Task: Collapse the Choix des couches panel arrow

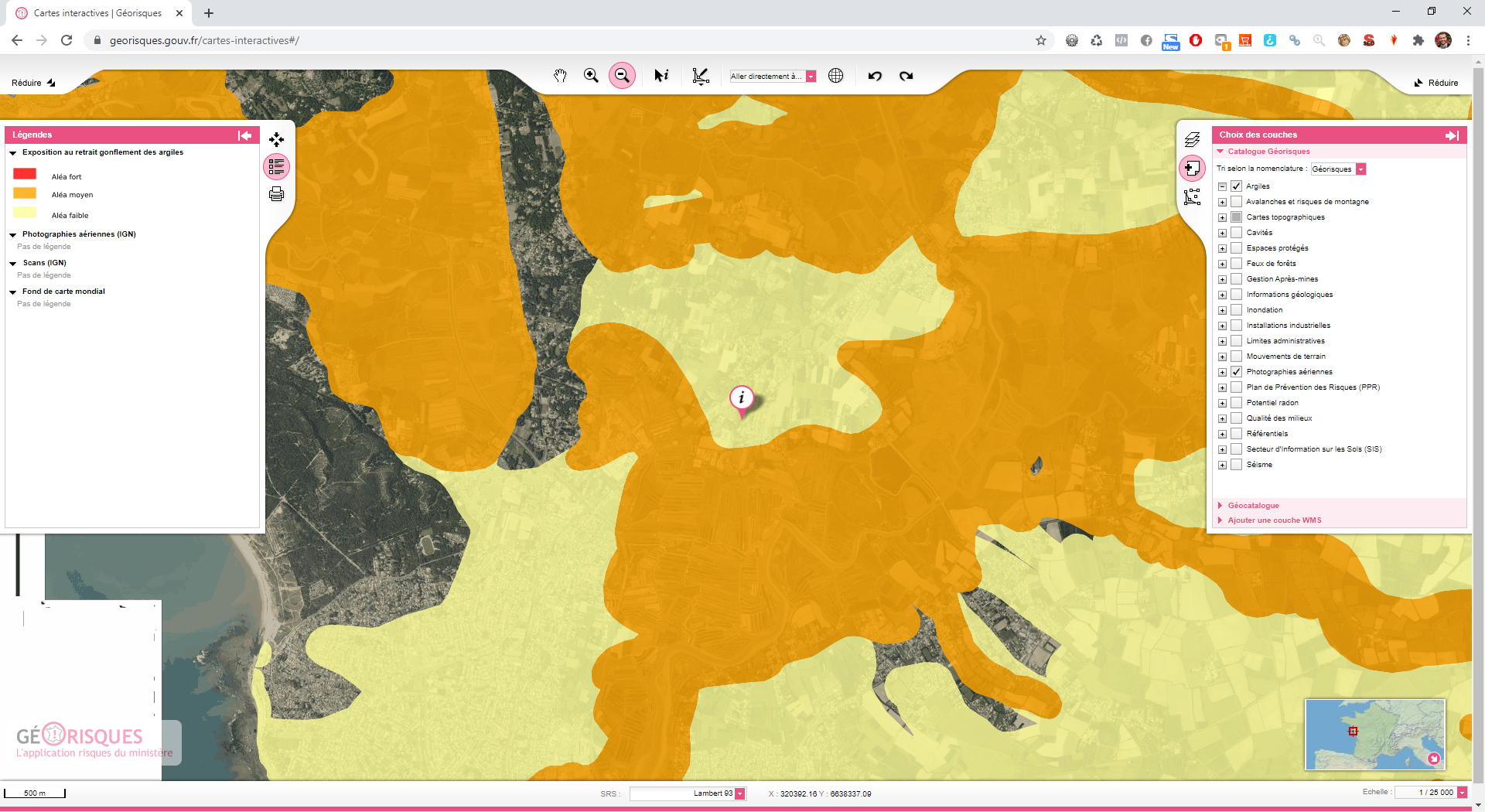Action: tap(1452, 135)
